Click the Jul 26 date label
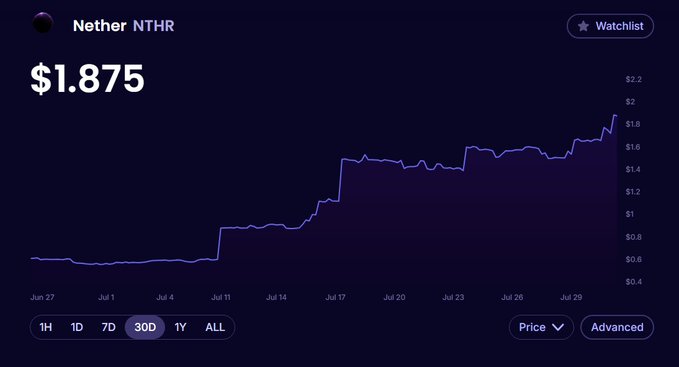 512,297
